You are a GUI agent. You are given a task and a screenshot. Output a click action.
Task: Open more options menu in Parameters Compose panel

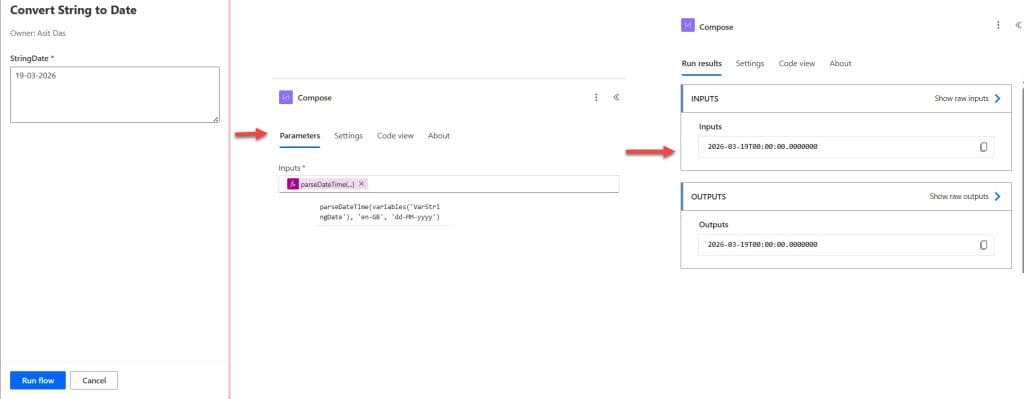coord(596,97)
